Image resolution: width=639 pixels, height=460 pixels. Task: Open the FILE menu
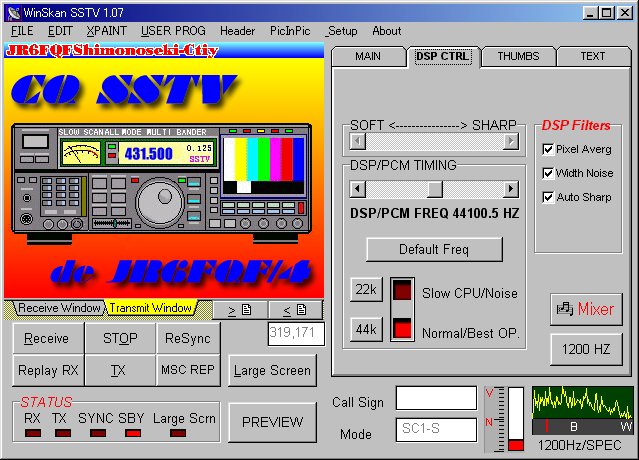[x=22, y=31]
